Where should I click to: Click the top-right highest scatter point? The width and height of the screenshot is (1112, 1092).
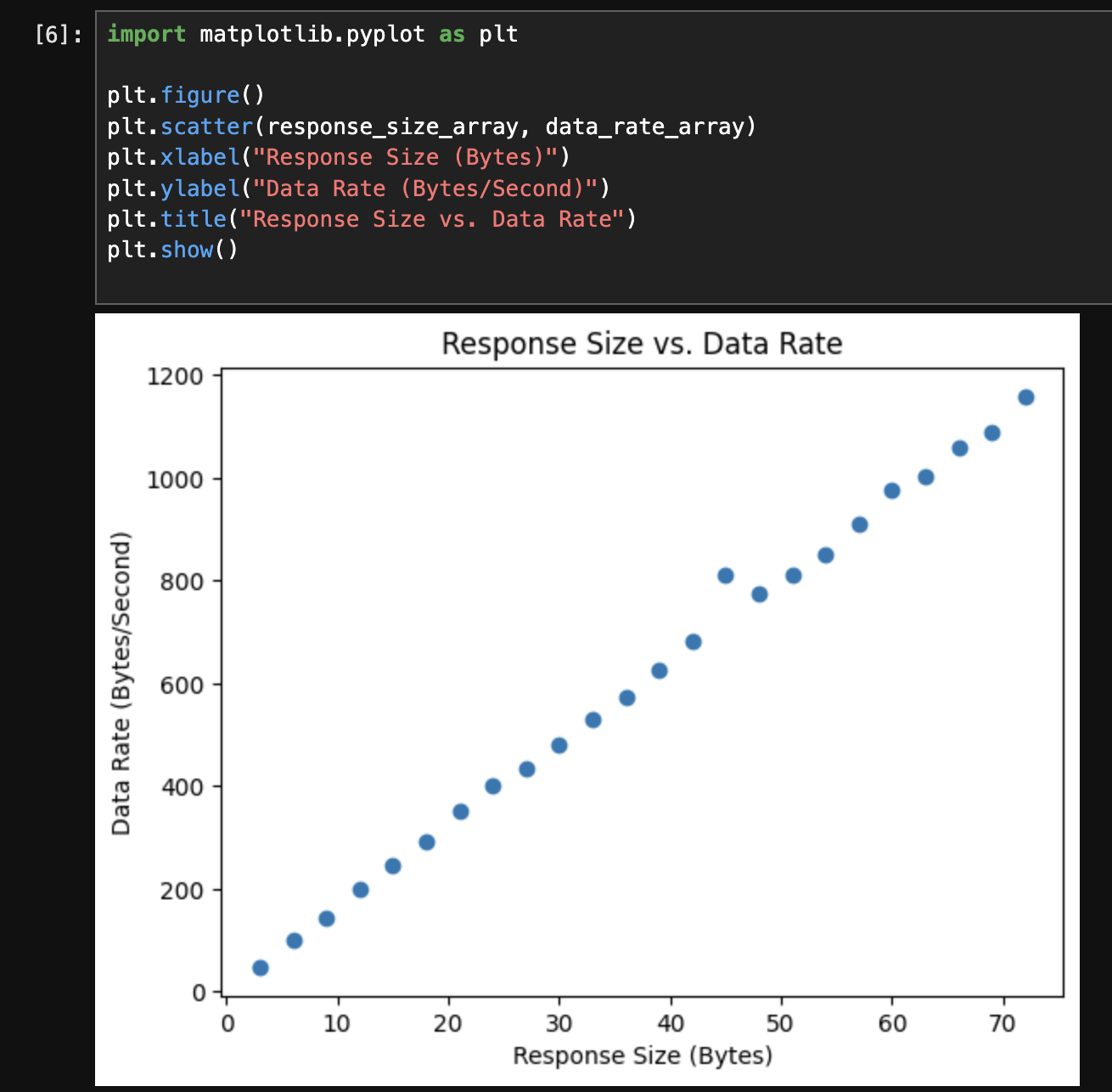(1025, 397)
